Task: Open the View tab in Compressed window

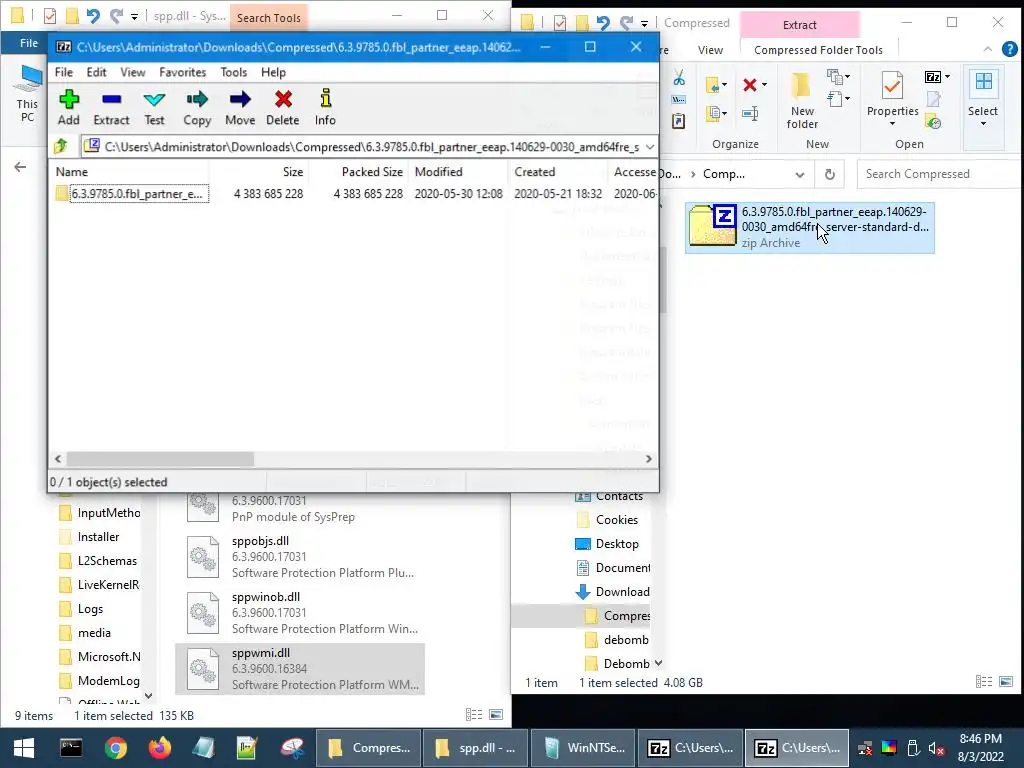Action: [x=710, y=50]
